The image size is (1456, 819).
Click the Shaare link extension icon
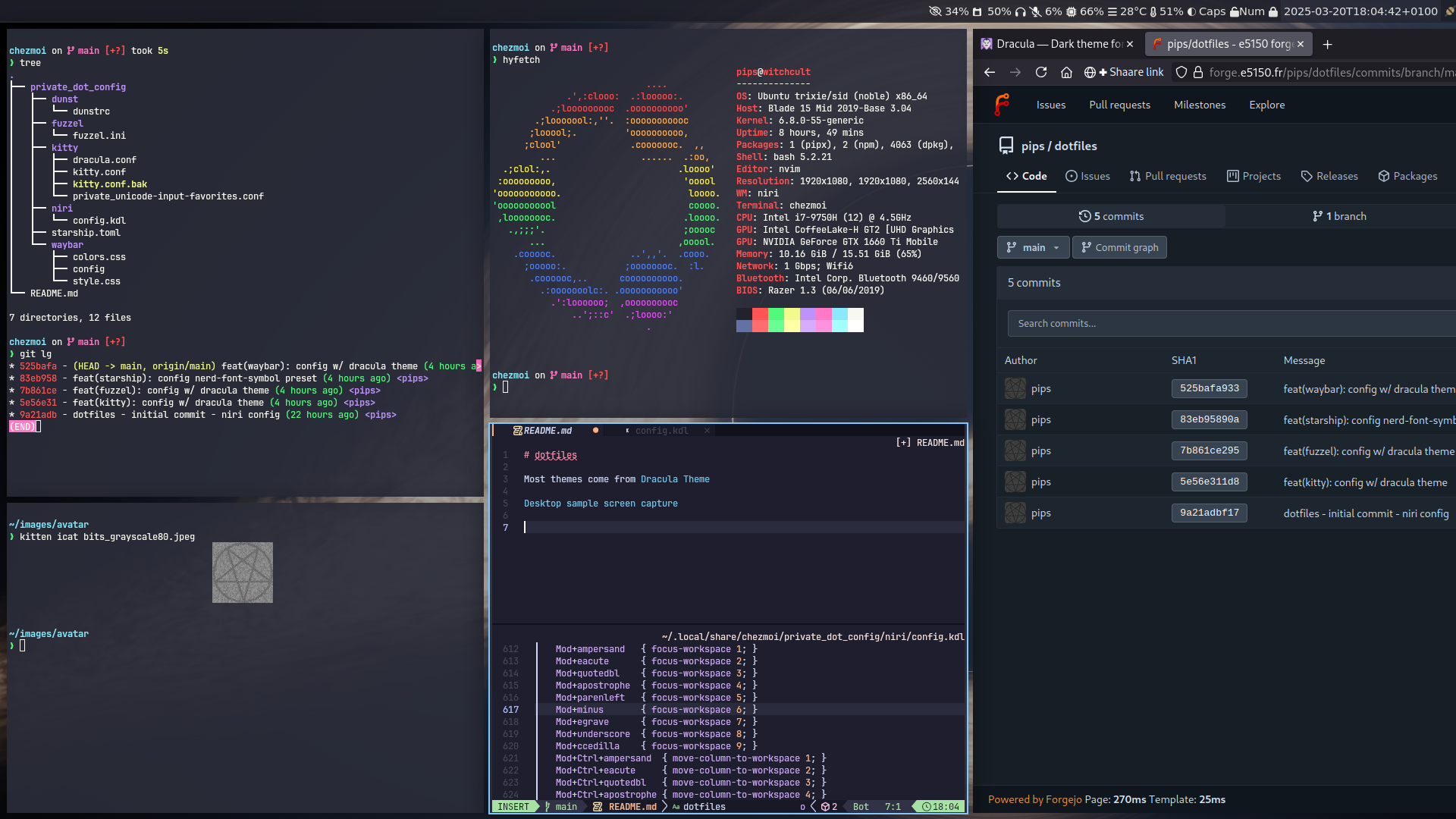(x=1125, y=72)
